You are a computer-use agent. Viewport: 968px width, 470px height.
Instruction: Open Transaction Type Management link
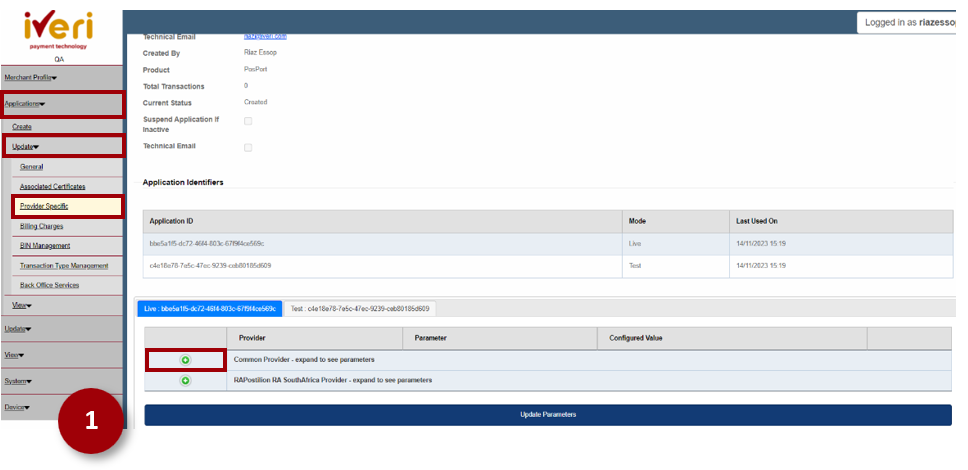[64, 265]
